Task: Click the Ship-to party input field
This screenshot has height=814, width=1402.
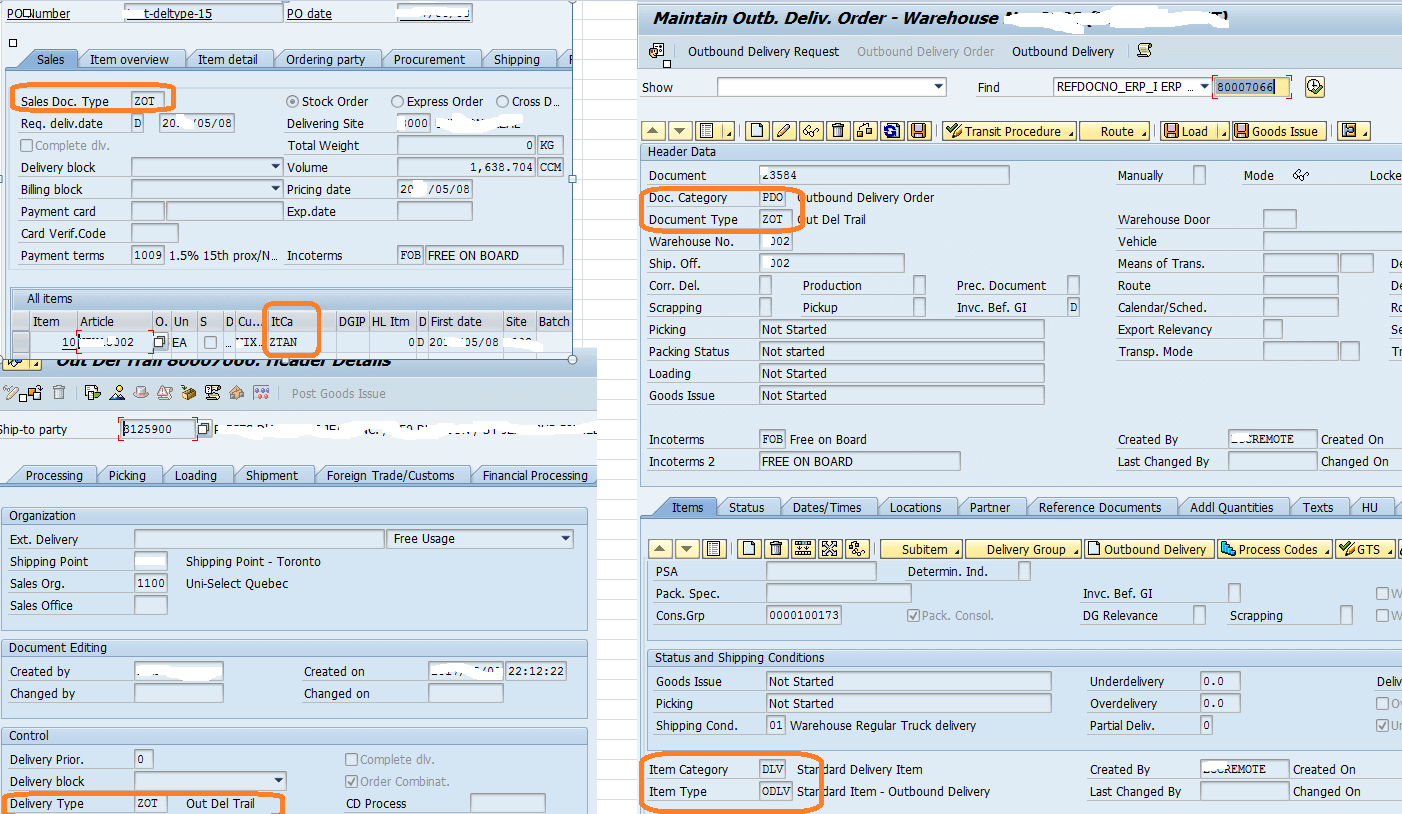Action: 157,429
